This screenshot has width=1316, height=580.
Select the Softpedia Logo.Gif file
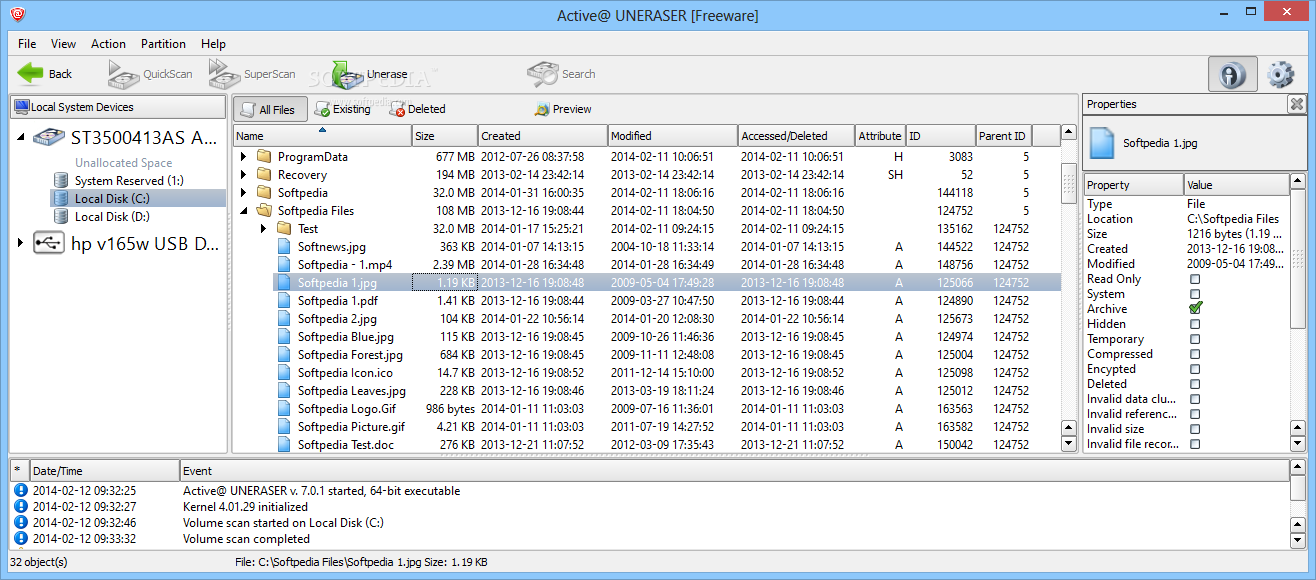pyautogui.click(x=345, y=409)
